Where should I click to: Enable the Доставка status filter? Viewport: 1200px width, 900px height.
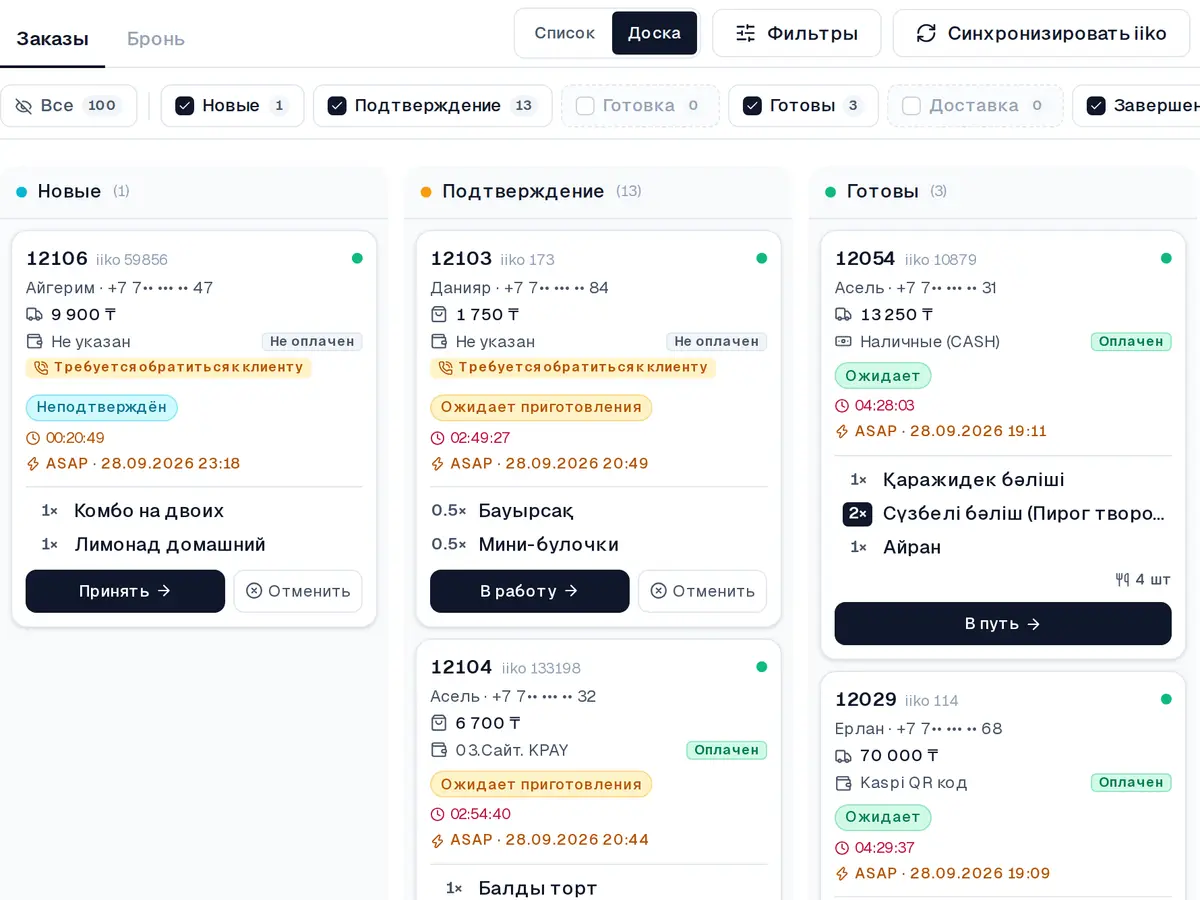(911, 106)
